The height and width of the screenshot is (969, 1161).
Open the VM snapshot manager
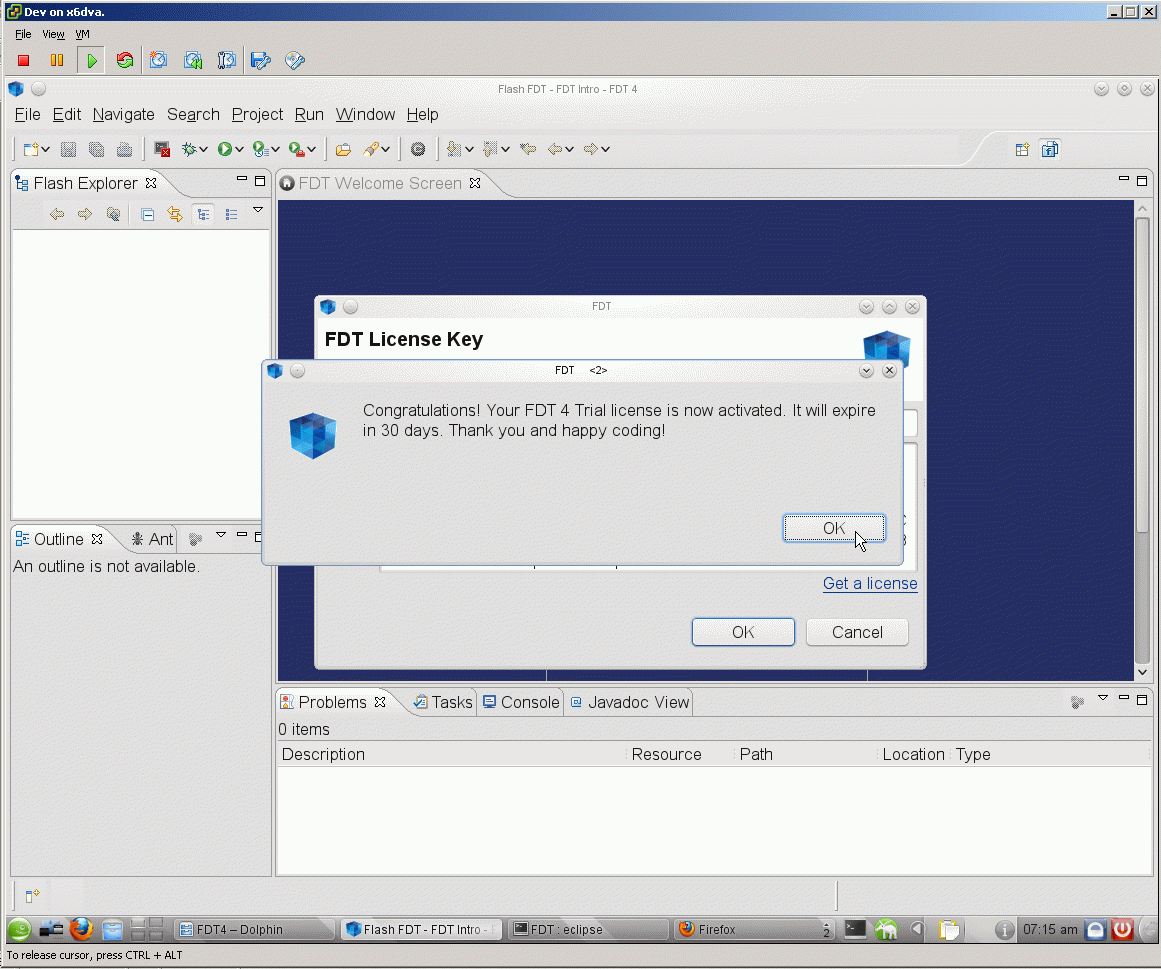(x=226, y=61)
